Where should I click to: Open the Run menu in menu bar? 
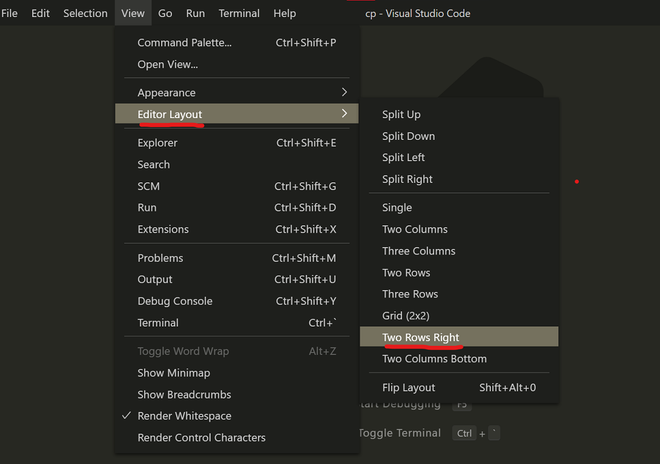tap(195, 13)
